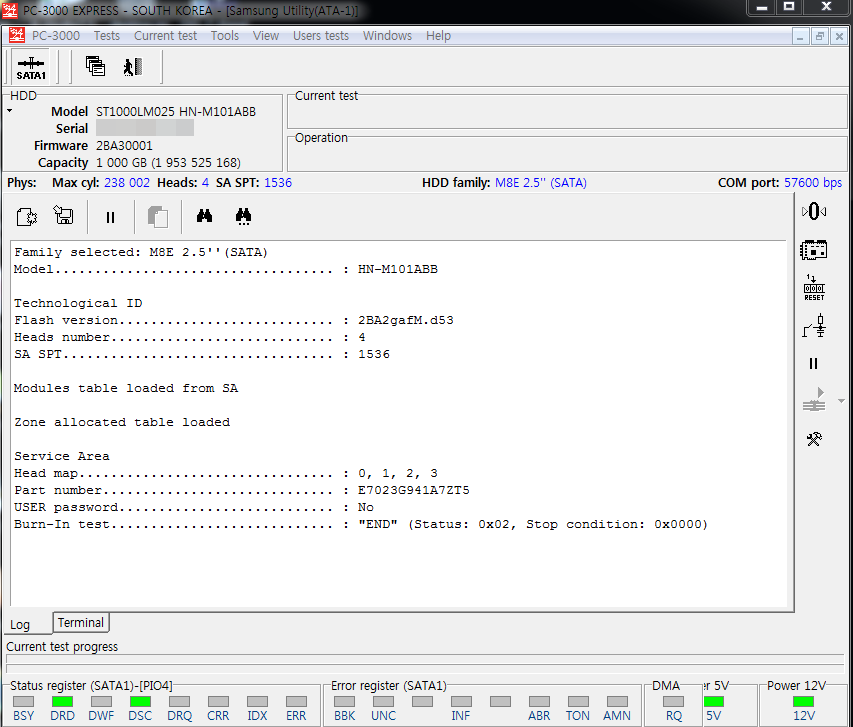
Task: Click COM port value 57600 bps
Action: (813, 182)
